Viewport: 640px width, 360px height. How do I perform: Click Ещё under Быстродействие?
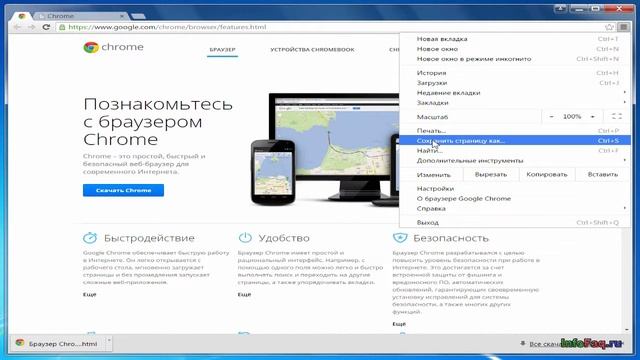point(89,294)
